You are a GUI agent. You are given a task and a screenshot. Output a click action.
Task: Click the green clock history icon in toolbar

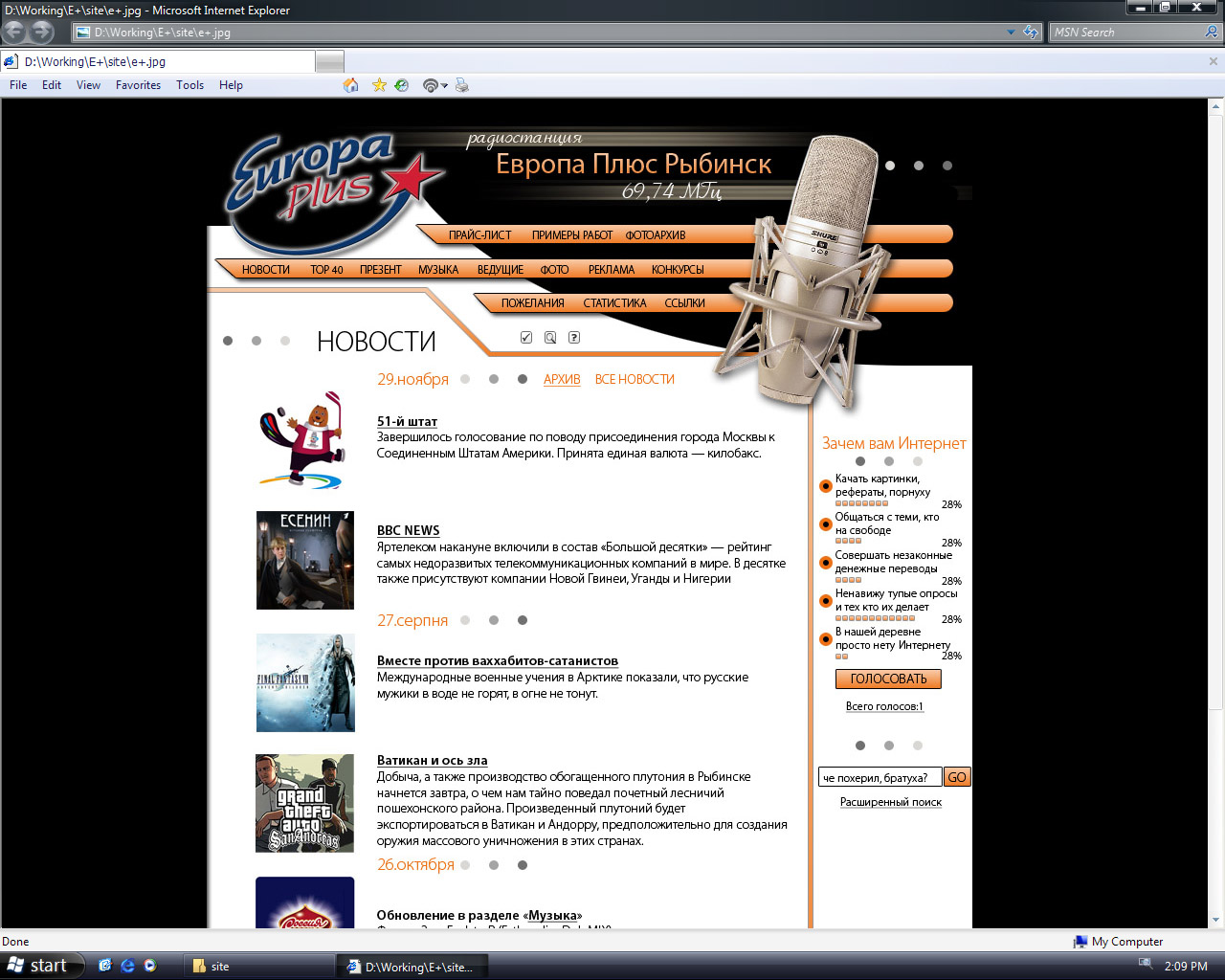(x=402, y=85)
